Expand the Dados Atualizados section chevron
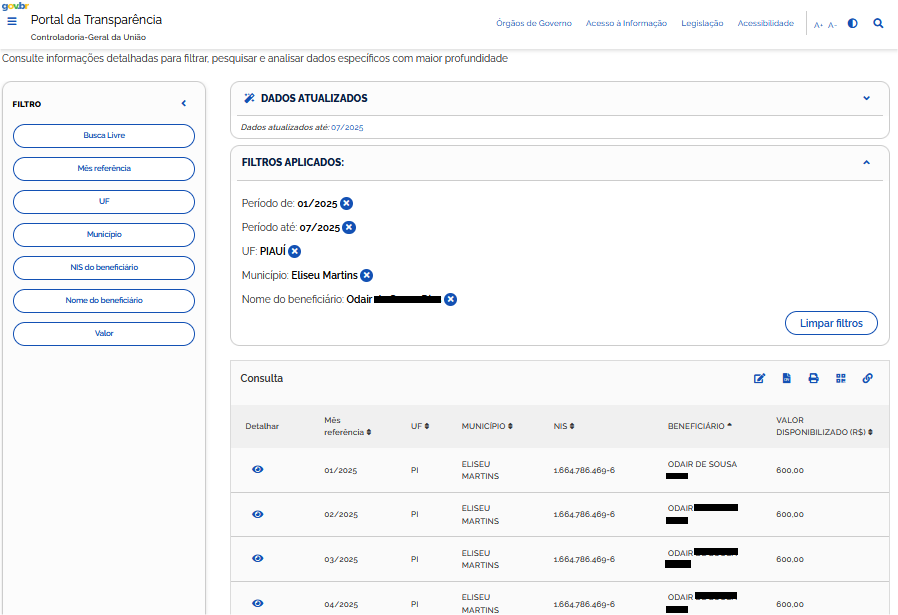This screenshot has height=615, width=898. click(x=867, y=98)
